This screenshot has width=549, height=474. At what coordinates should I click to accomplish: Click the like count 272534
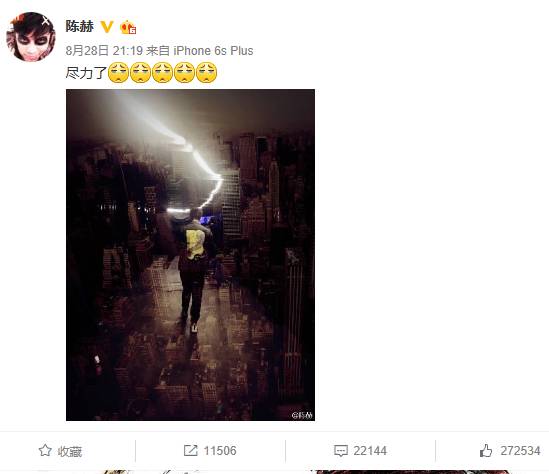[x=520, y=451]
